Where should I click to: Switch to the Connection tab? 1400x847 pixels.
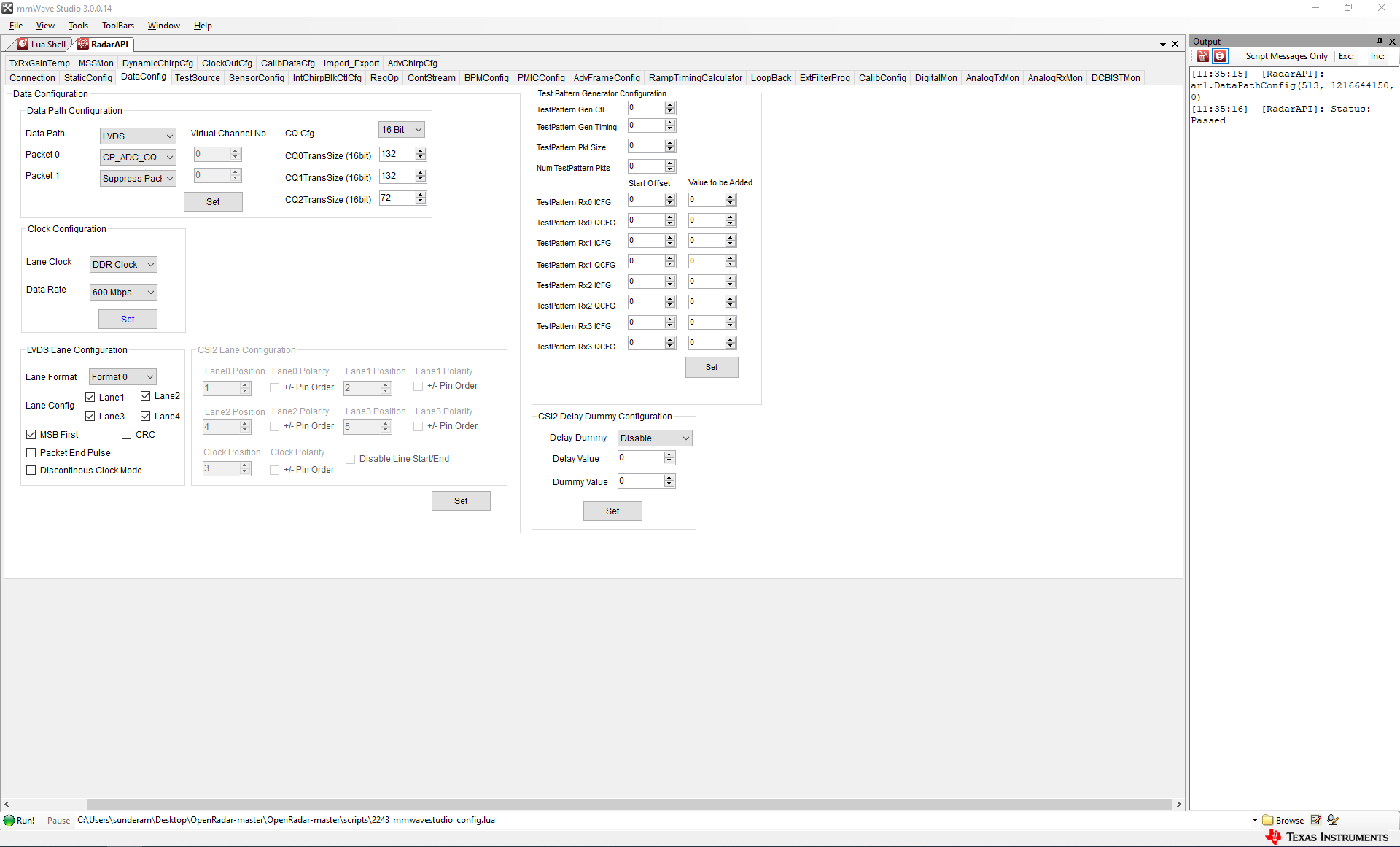pyautogui.click(x=32, y=78)
